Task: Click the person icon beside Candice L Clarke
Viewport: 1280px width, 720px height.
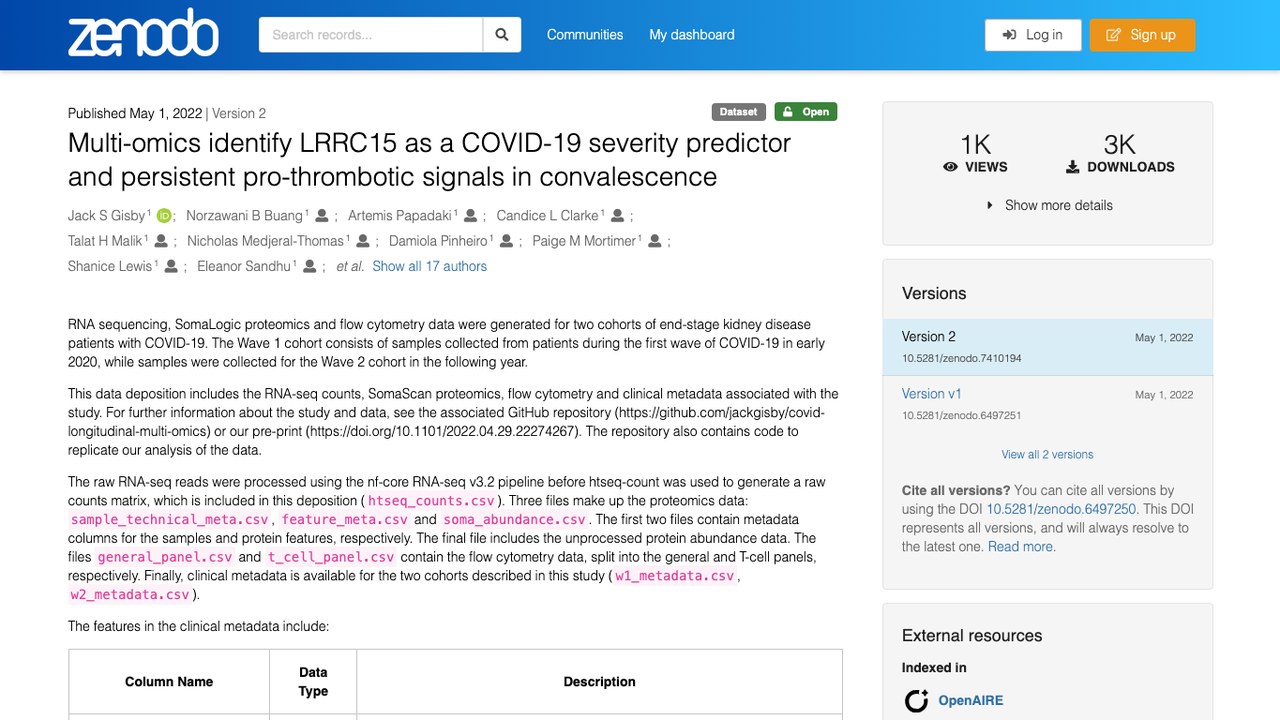Action: pos(618,216)
